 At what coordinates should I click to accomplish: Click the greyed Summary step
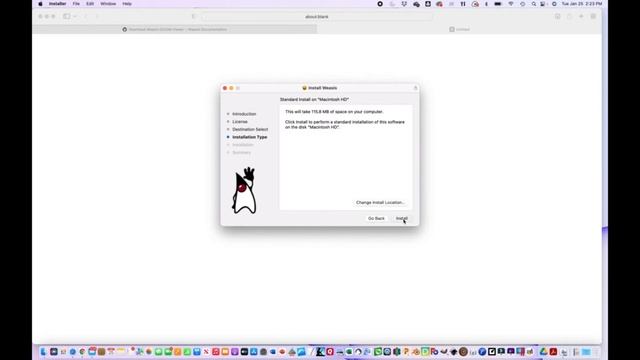tap(242, 153)
